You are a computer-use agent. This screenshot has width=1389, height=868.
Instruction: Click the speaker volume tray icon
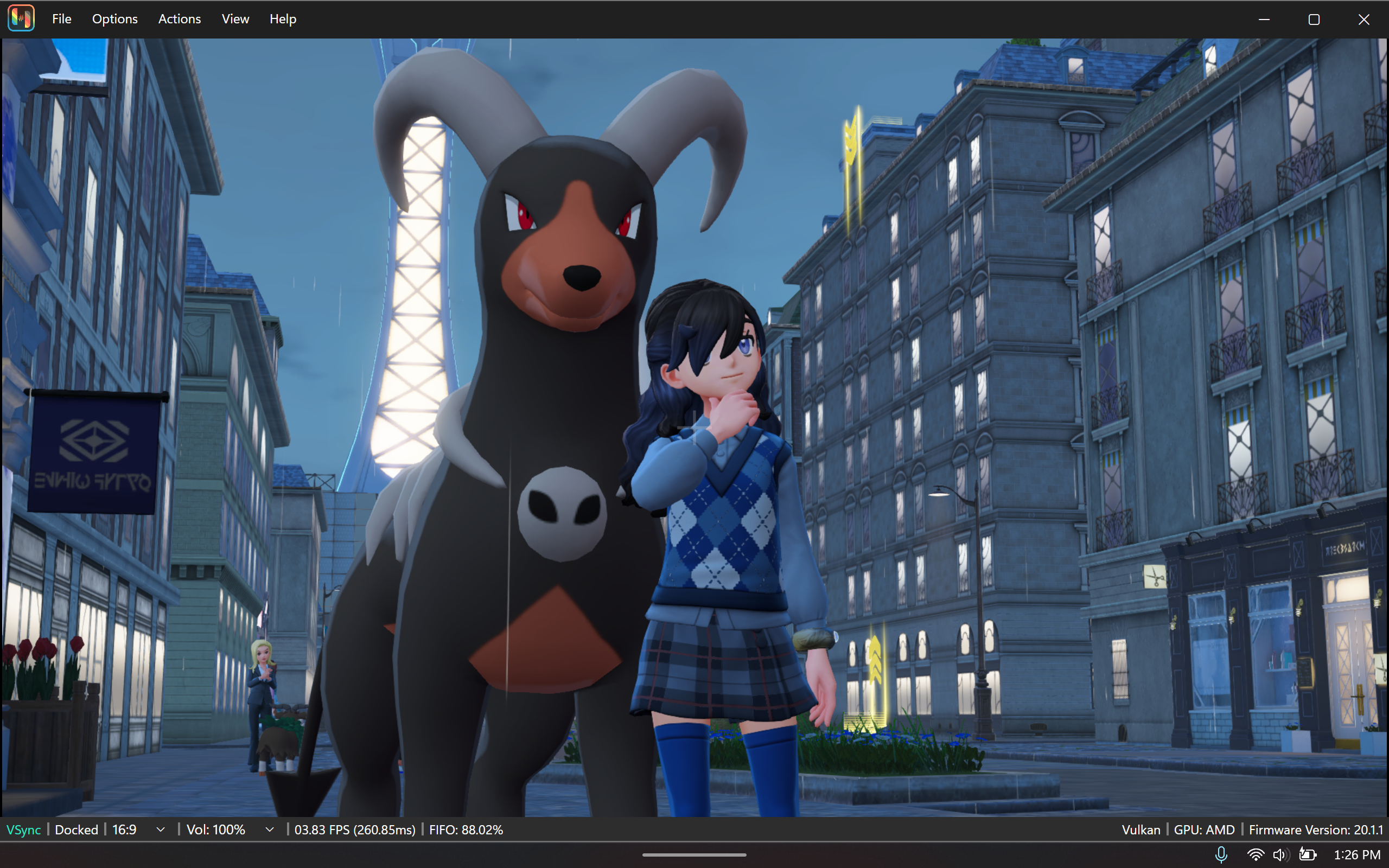1280,855
